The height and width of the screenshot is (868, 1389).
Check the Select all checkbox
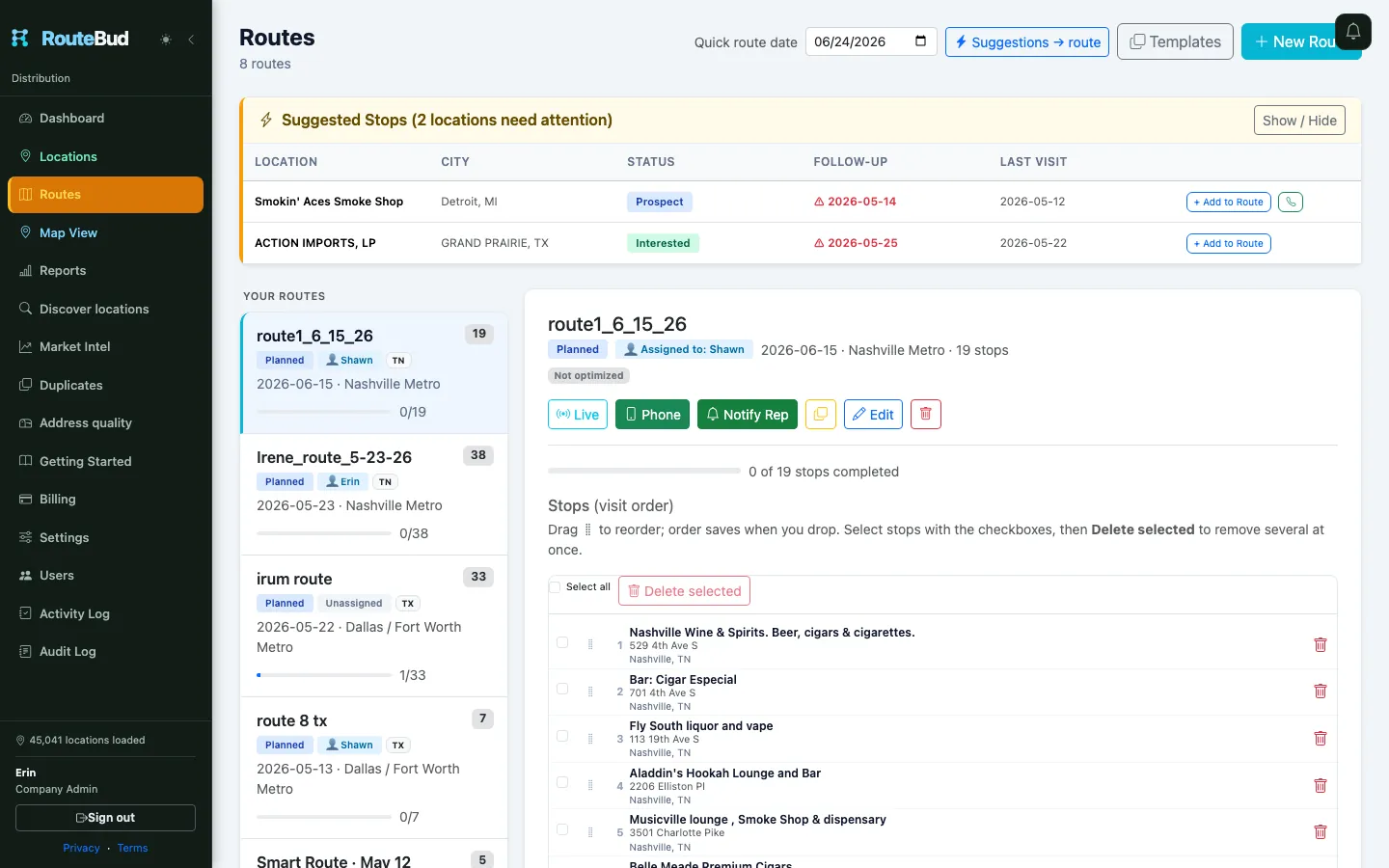555,586
